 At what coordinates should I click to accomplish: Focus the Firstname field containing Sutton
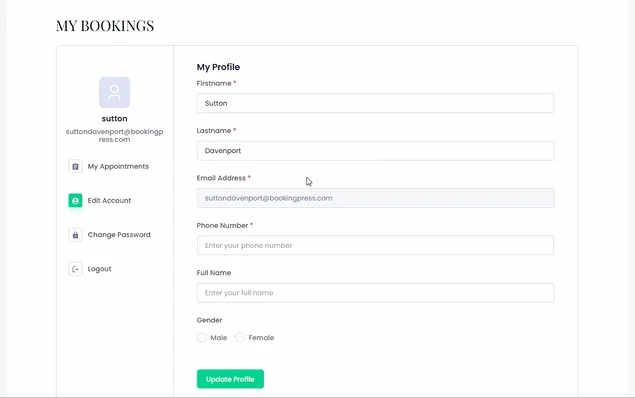[x=375, y=103]
